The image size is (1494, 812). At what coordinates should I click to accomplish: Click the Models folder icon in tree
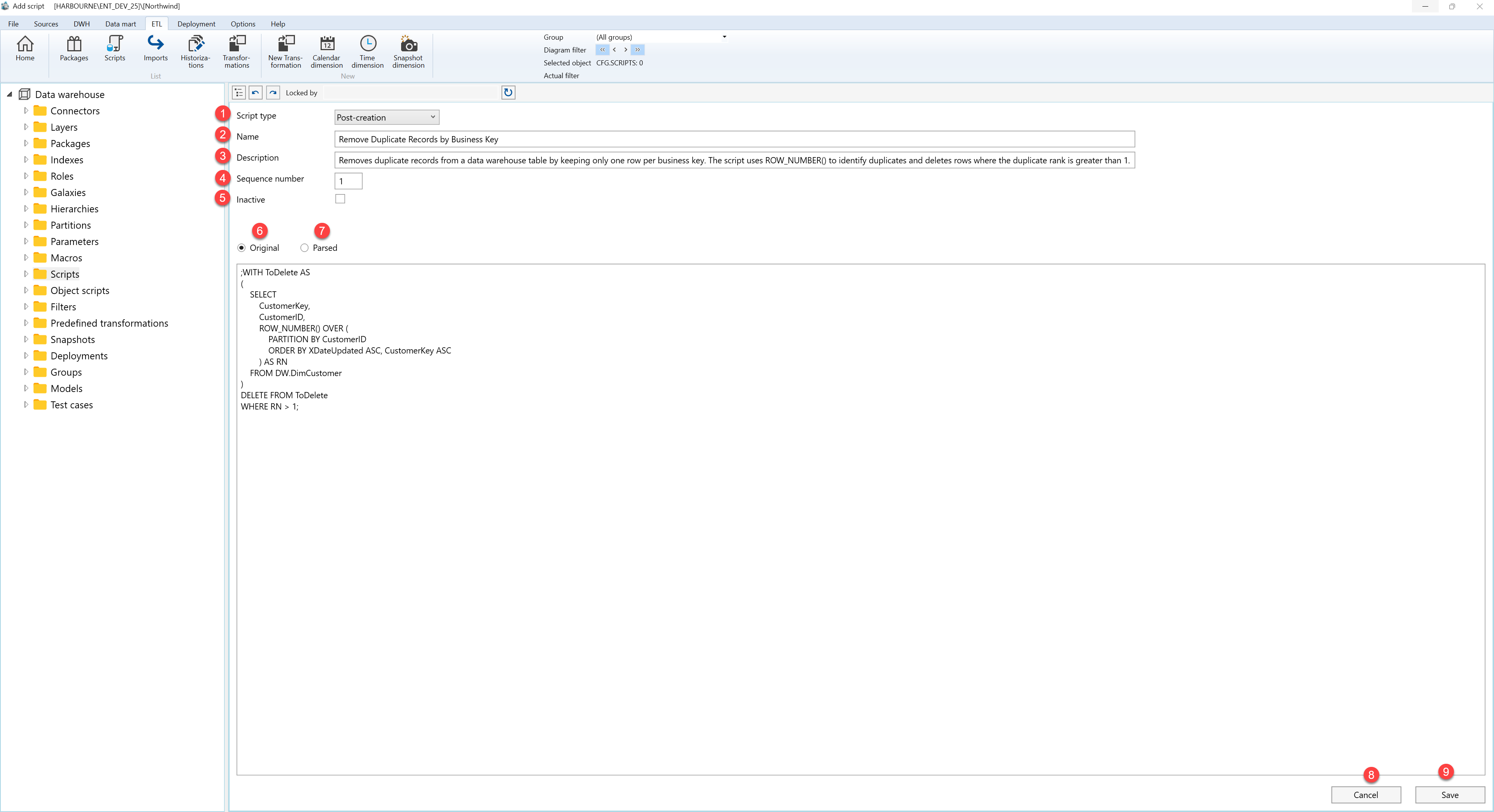click(x=40, y=388)
